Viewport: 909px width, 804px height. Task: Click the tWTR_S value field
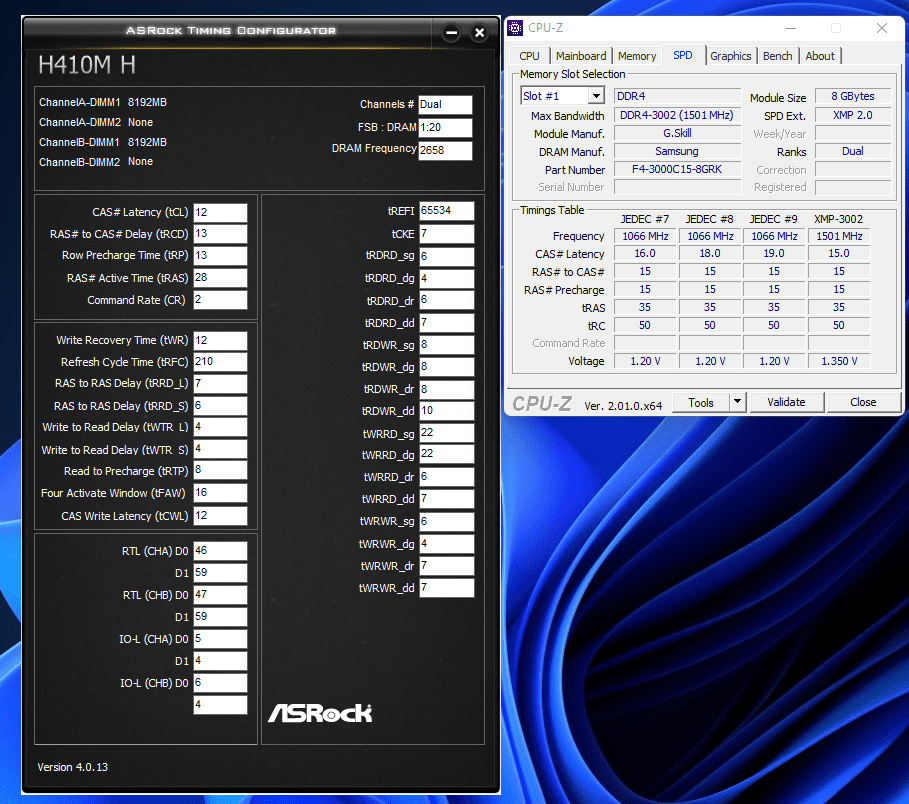click(x=220, y=449)
